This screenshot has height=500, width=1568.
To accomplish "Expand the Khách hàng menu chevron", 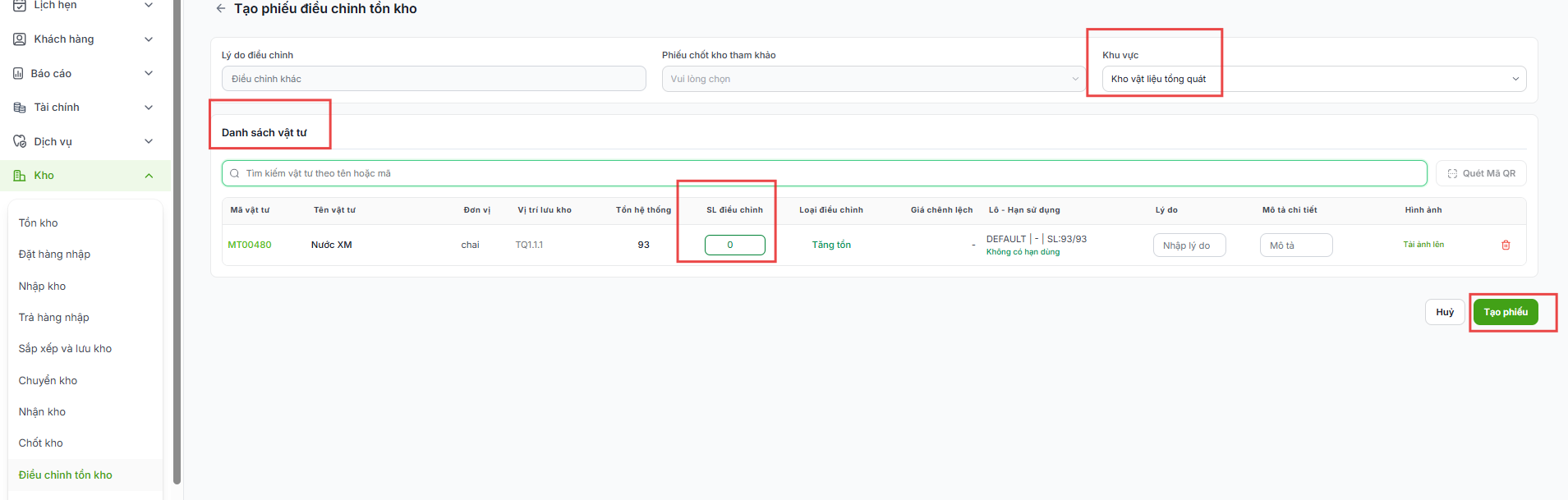I will pos(149,39).
